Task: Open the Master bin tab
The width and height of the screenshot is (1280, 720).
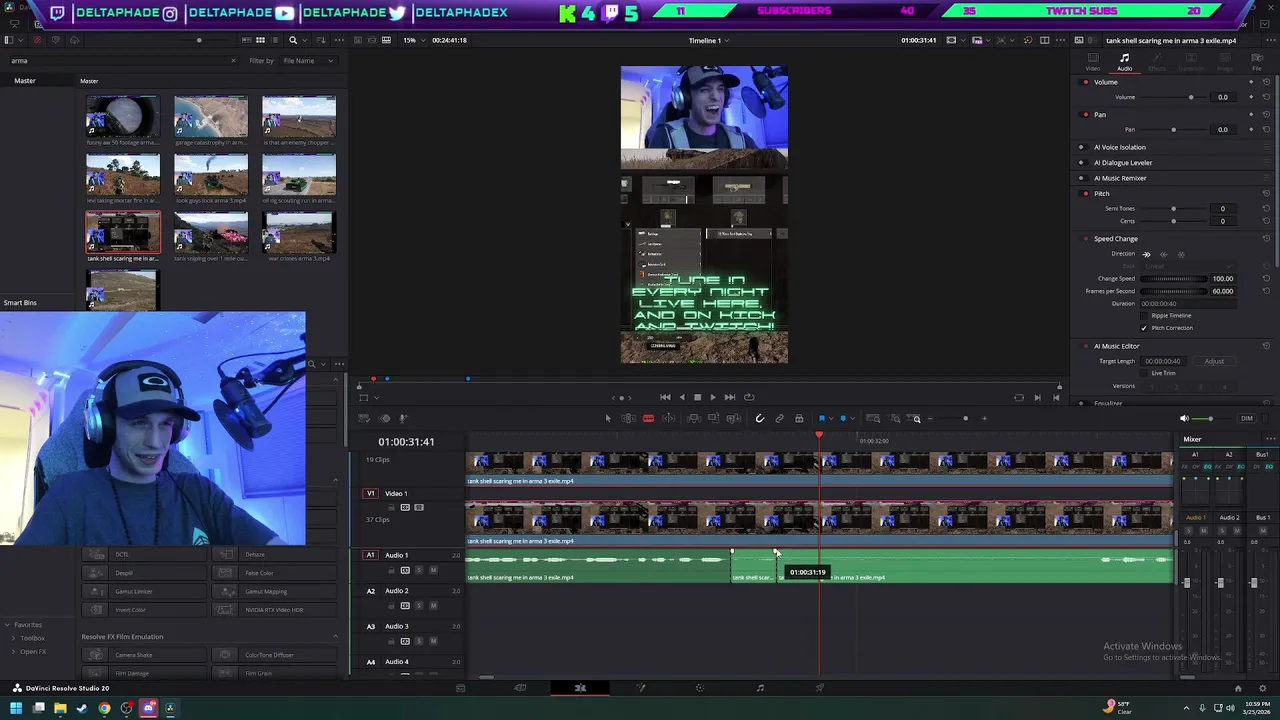Action: (25, 80)
